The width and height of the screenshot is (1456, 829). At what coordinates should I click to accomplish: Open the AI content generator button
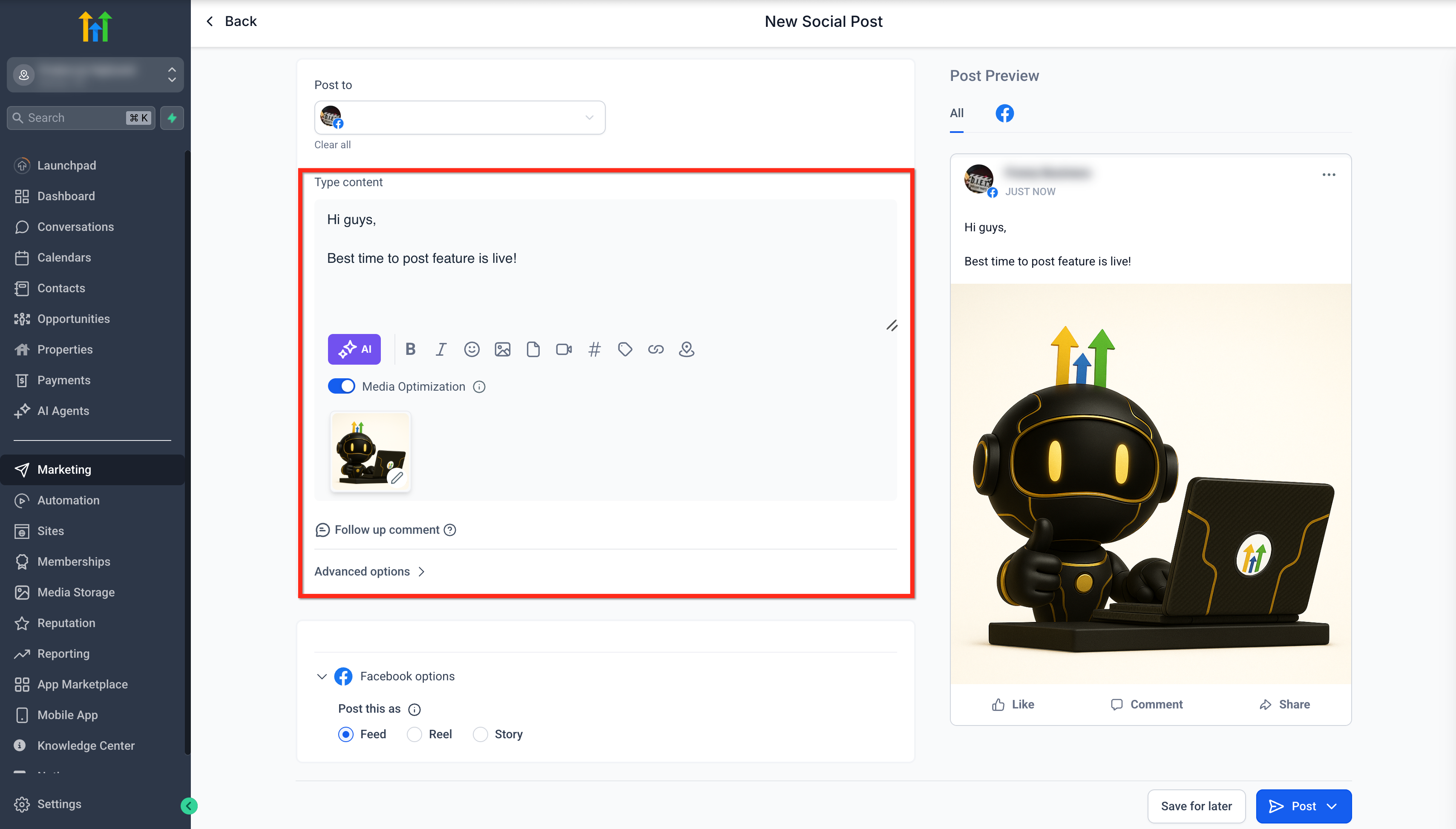[354, 349]
